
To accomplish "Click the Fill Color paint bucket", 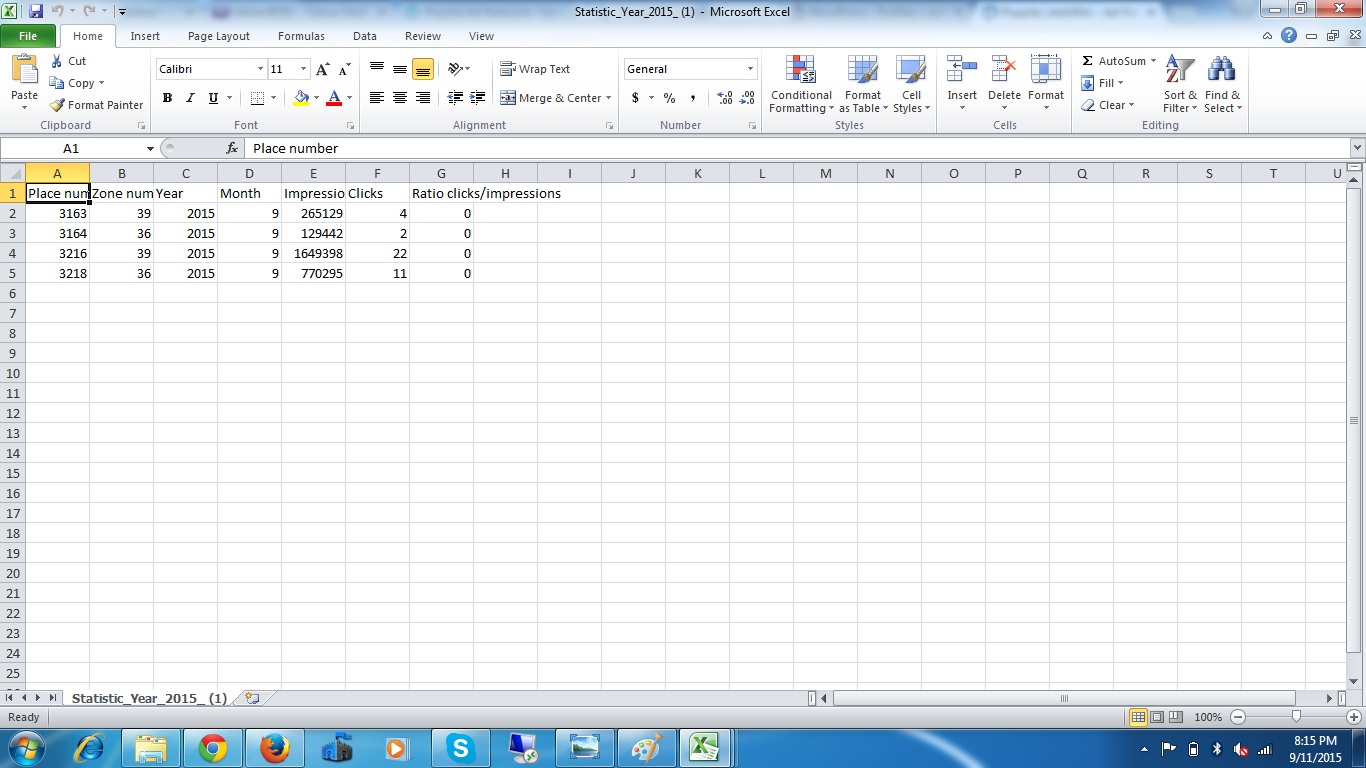I will tap(301, 98).
